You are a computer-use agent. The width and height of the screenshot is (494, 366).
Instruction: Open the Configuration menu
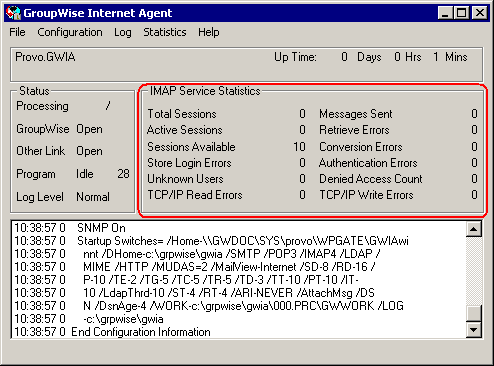70,32
